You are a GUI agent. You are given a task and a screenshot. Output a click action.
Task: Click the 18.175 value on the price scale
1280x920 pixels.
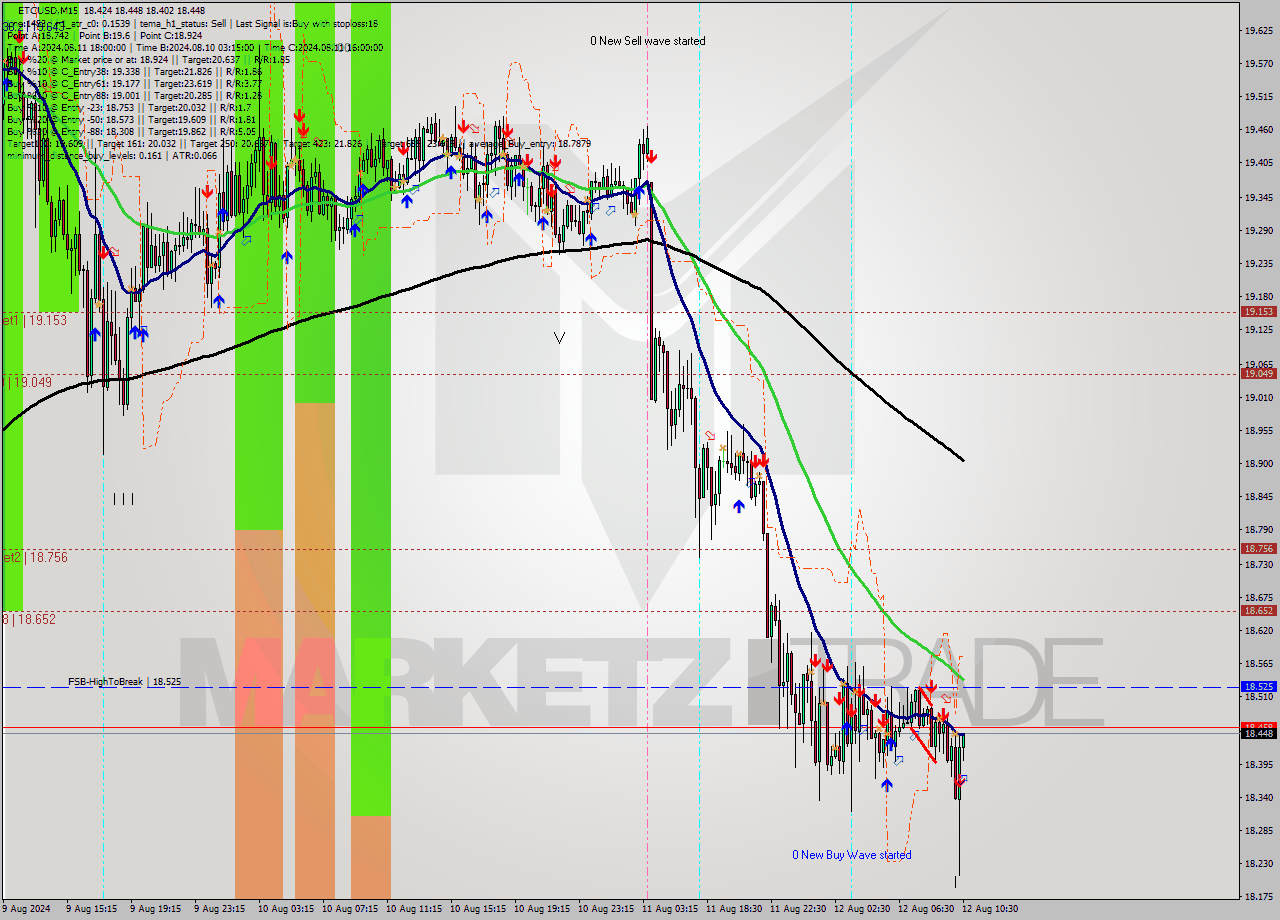(x=1258, y=897)
